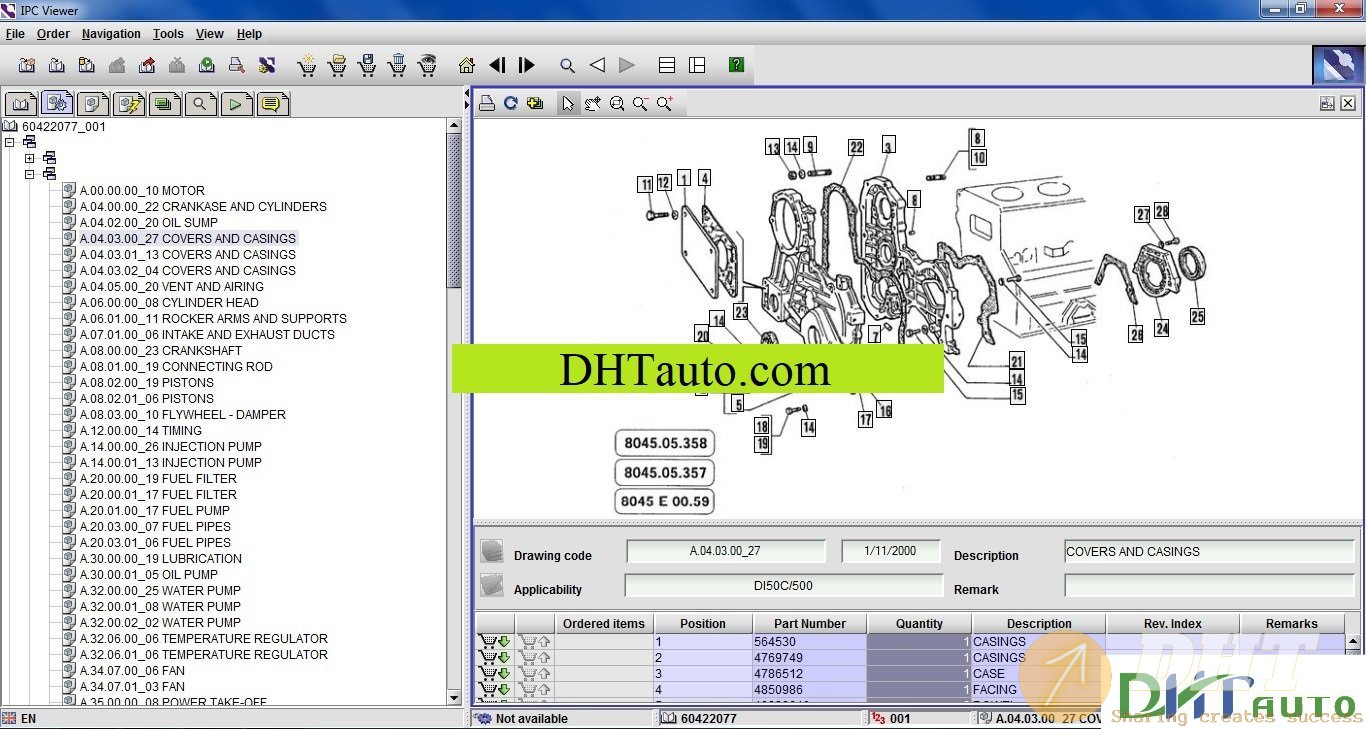The image size is (1366, 729).
Task: Add part 564530 to cart with the green arrow cart icon
Action: (495, 642)
